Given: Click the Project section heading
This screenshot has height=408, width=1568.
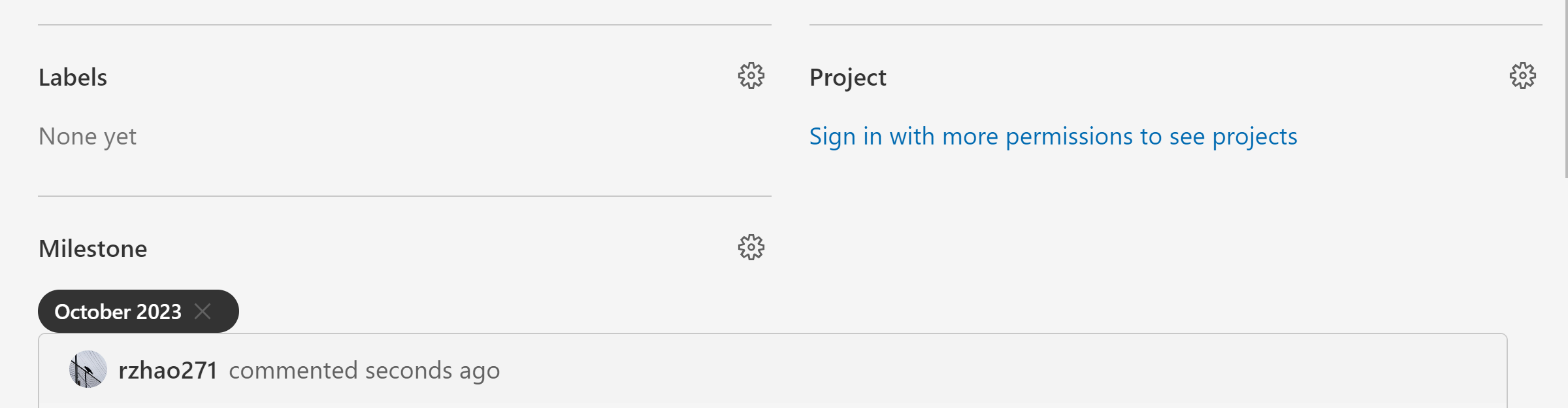Looking at the screenshot, I should [x=847, y=76].
